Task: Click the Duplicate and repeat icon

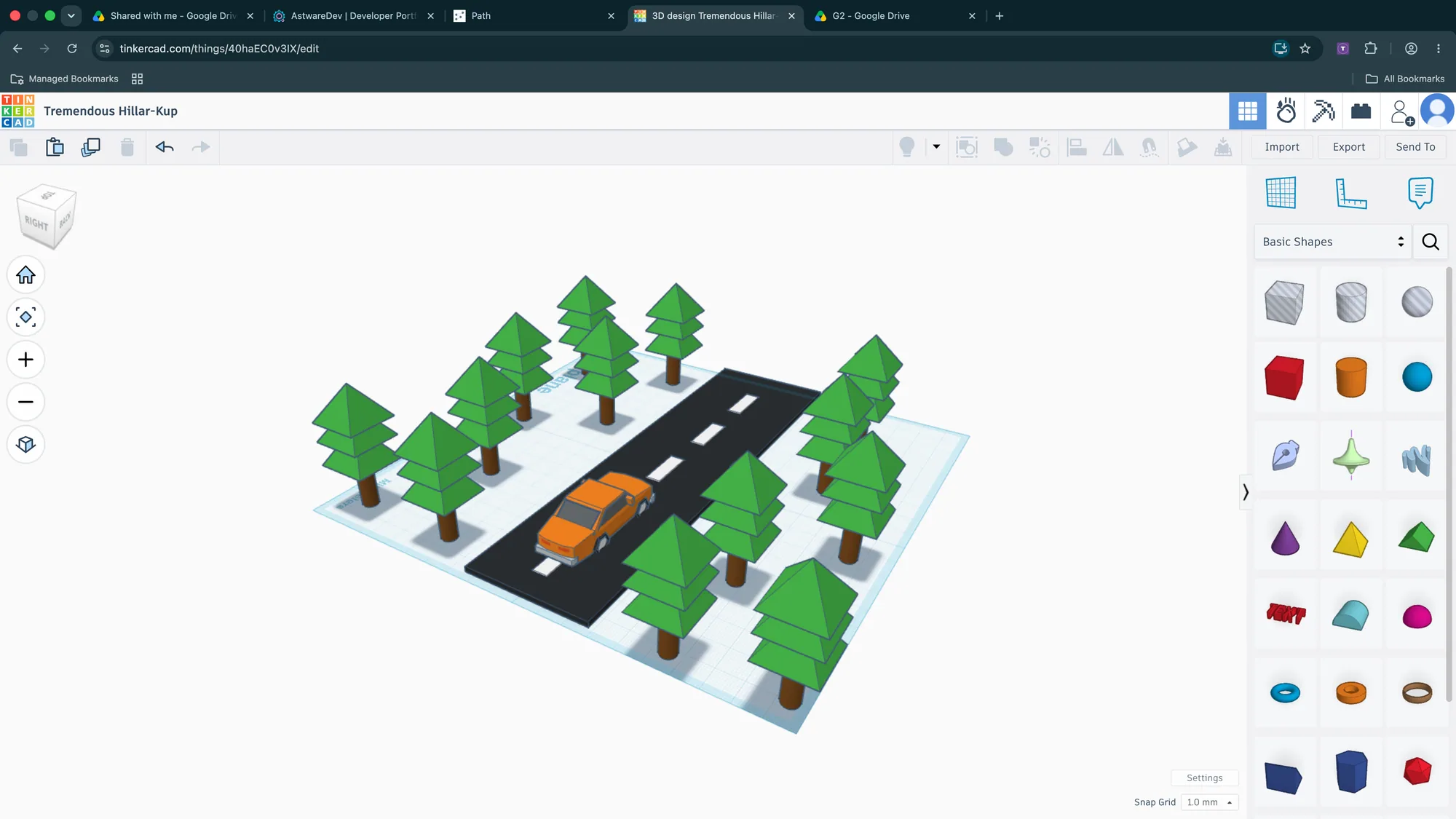Action: click(91, 147)
